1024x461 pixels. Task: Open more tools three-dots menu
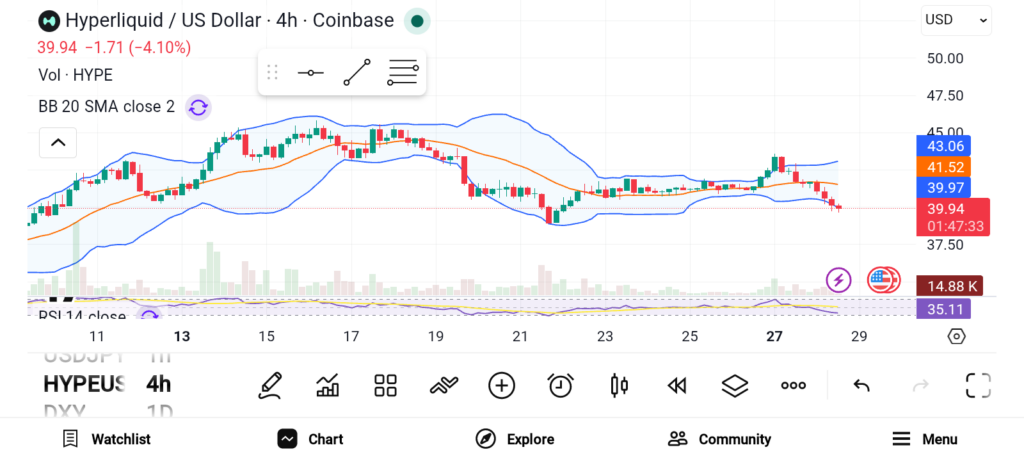click(794, 385)
